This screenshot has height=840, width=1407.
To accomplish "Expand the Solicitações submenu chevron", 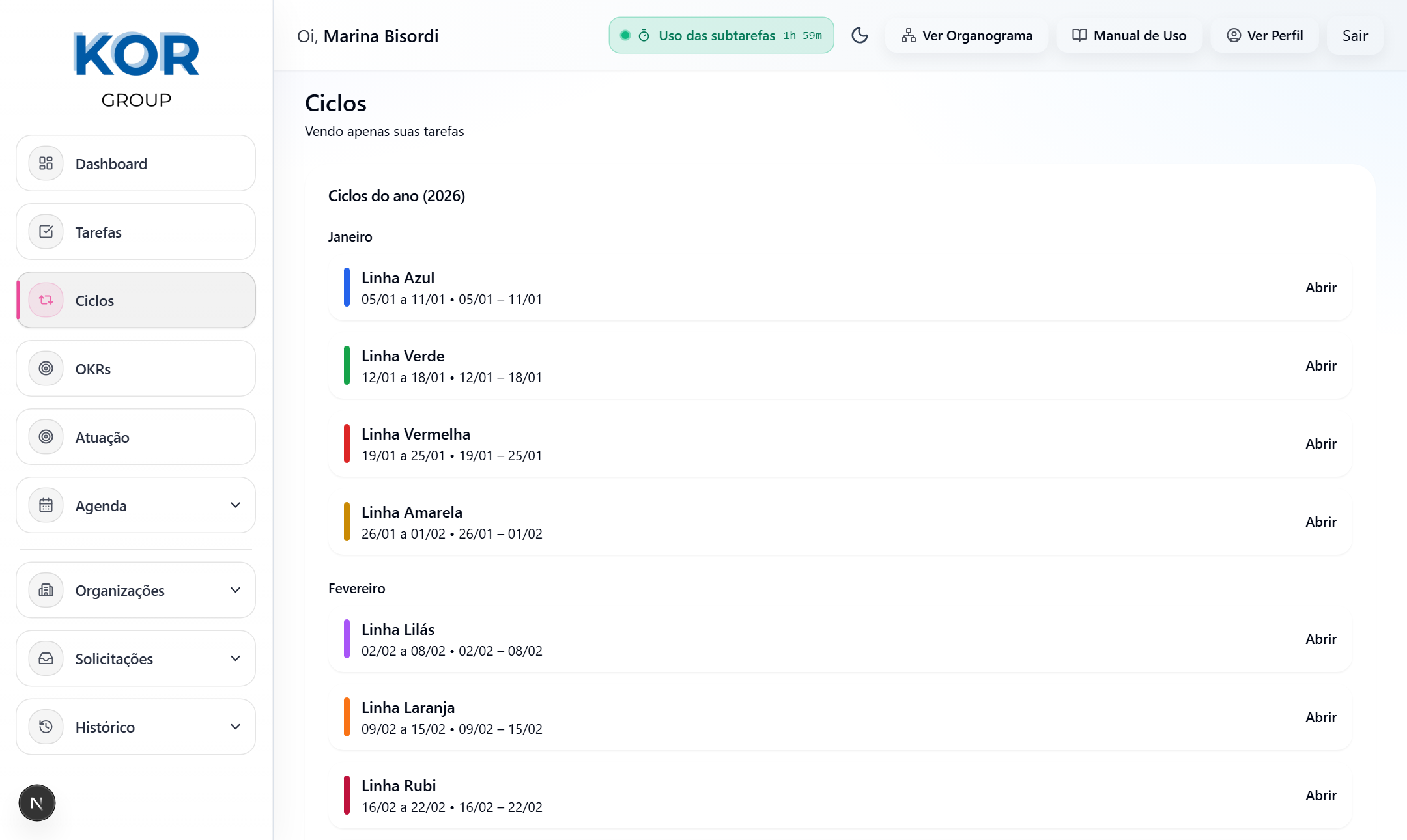I will (x=235, y=658).
